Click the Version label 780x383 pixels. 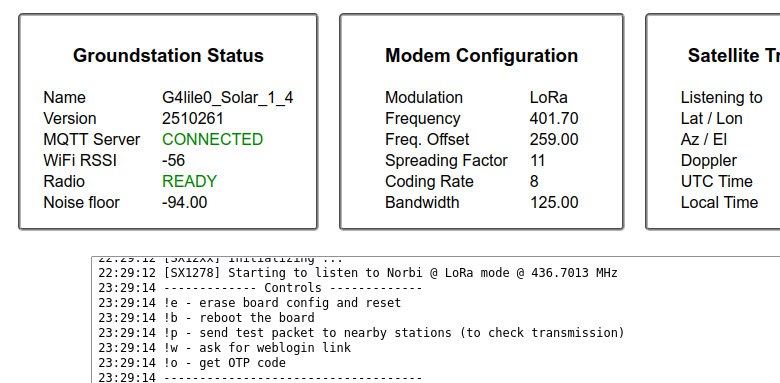[x=70, y=118]
